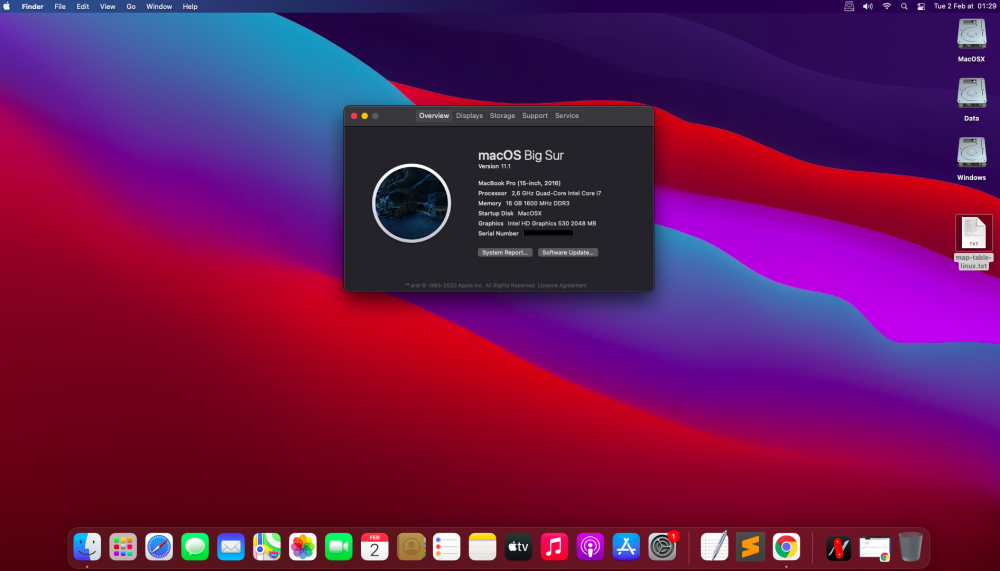Open the Contacts app in the Dock
Image resolution: width=1000 pixels, height=571 pixels.
click(x=411, y=547)
